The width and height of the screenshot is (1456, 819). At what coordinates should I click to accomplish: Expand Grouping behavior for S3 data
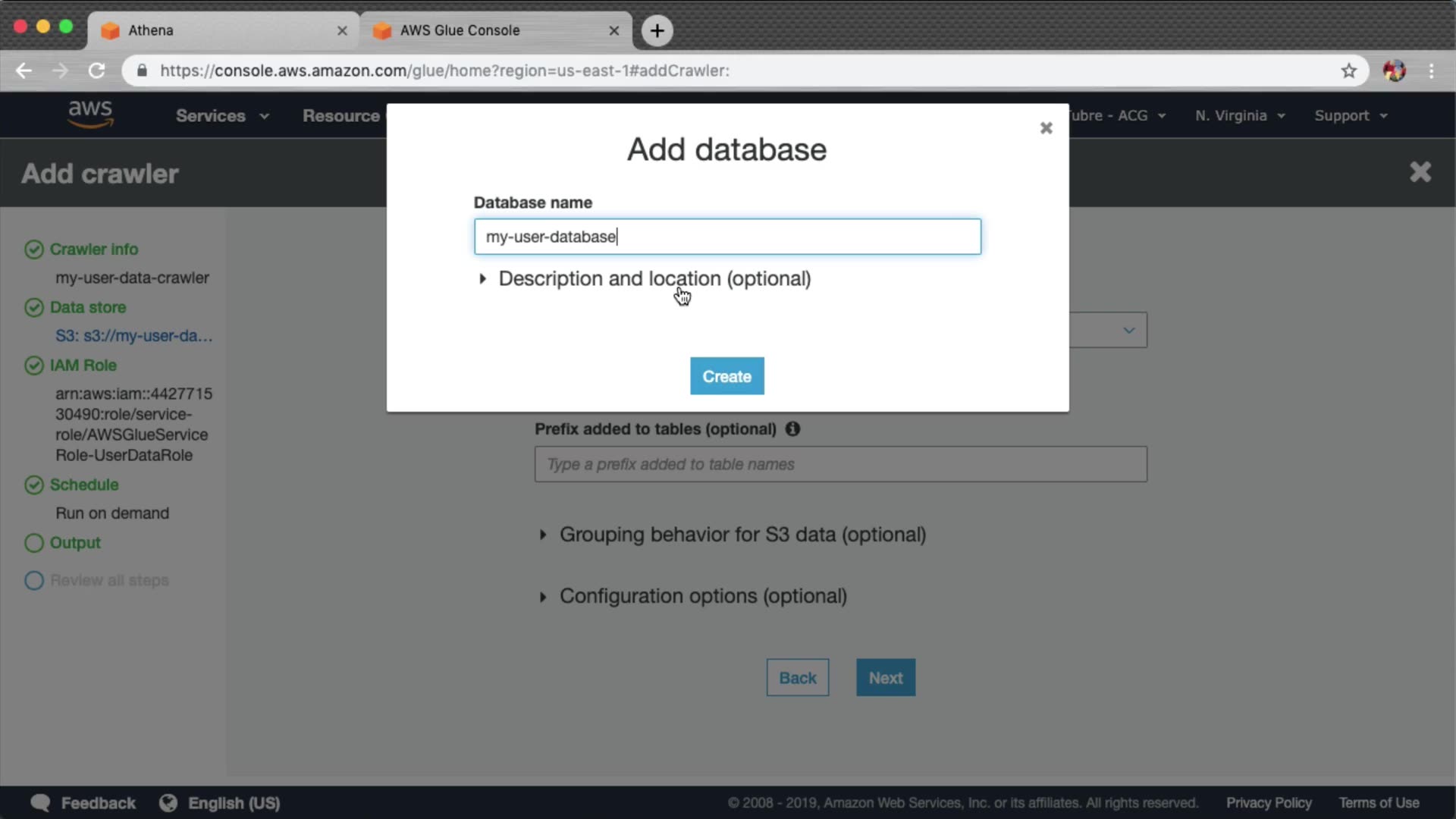pyautogui.click(x=742, y=535)
